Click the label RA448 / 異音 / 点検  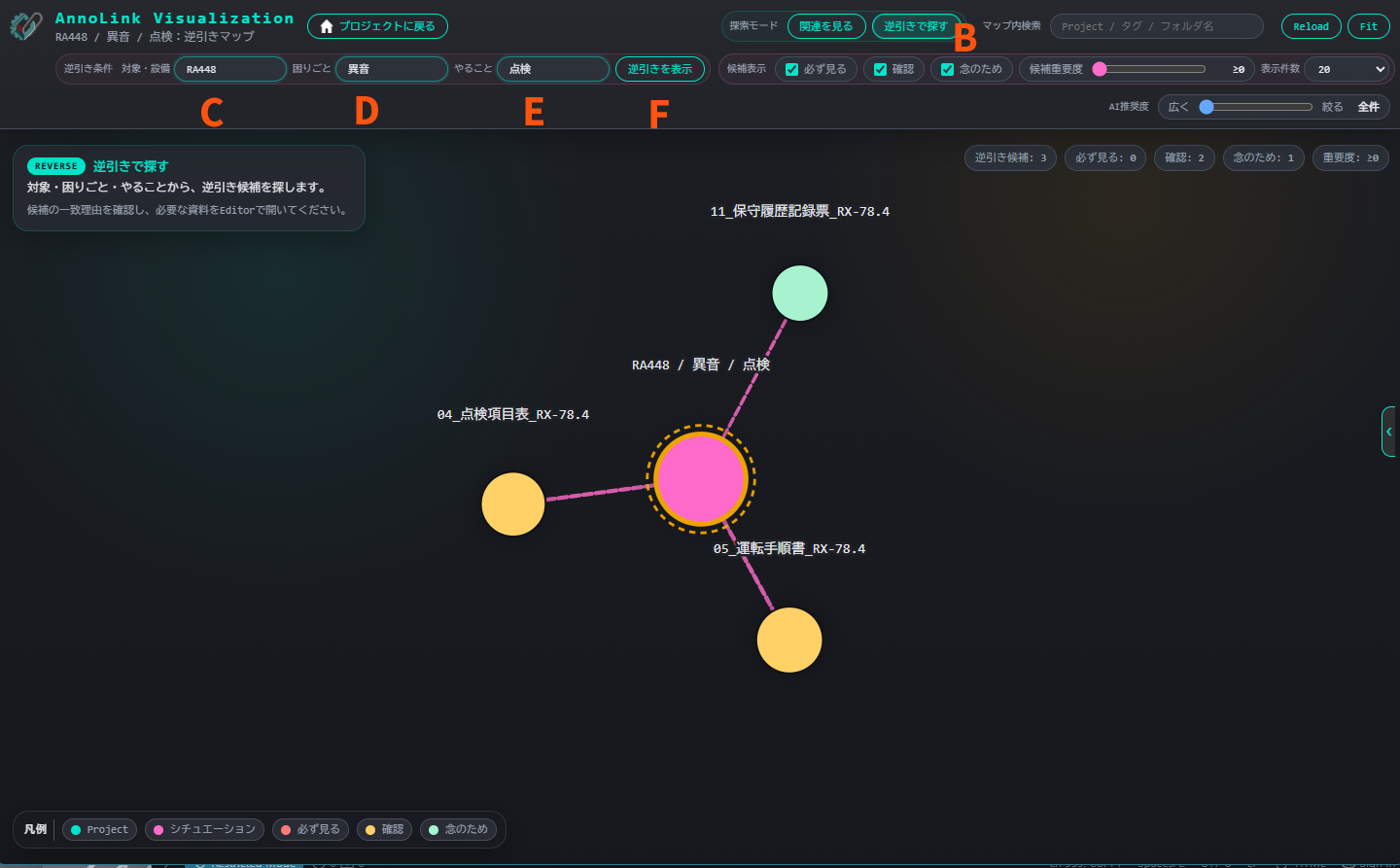click(701, 365)
